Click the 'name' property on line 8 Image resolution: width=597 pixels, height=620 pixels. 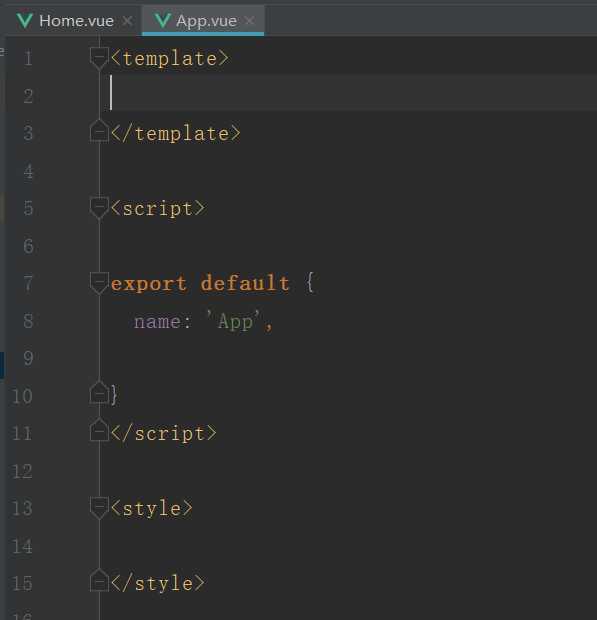(157, 321)
